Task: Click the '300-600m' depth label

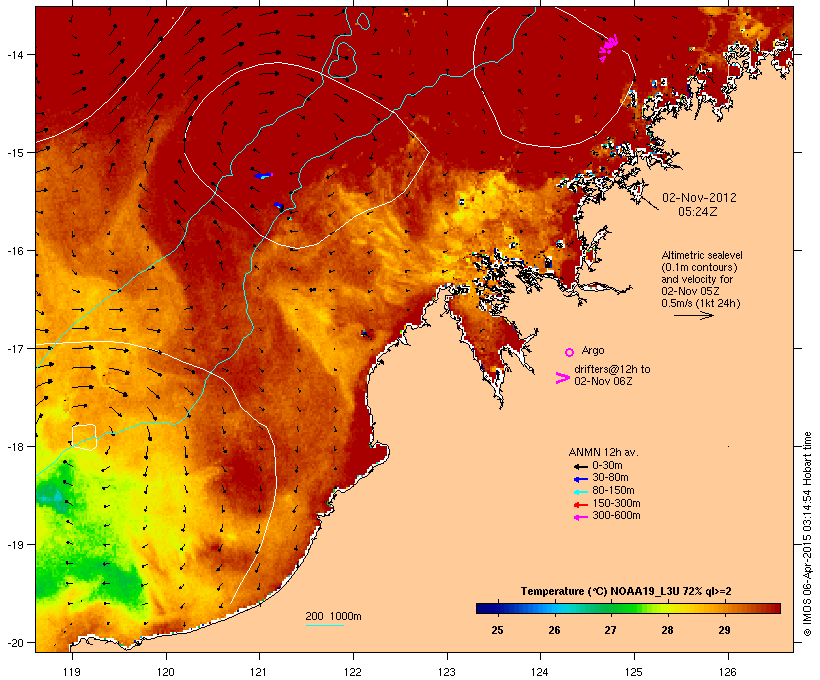Action: (616, 516)
